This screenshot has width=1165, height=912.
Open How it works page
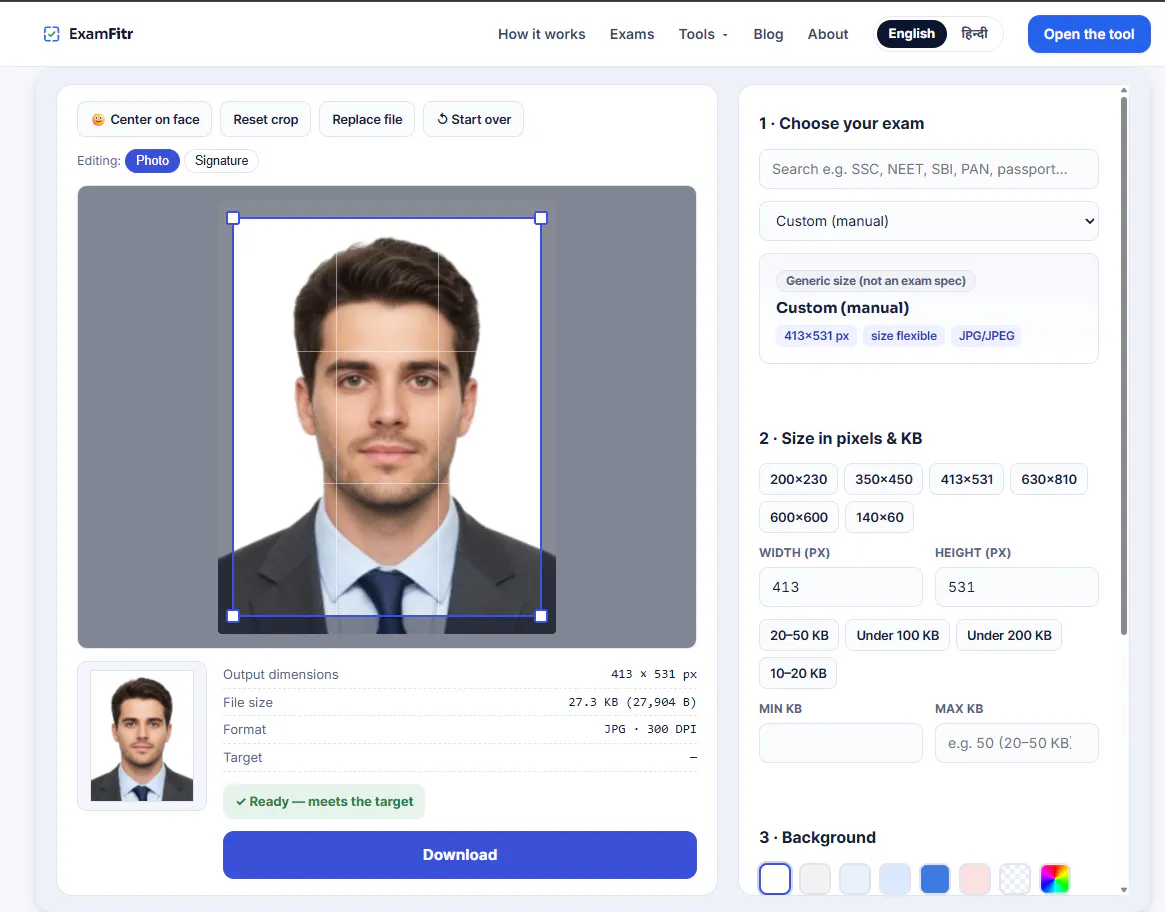point(542,34)
